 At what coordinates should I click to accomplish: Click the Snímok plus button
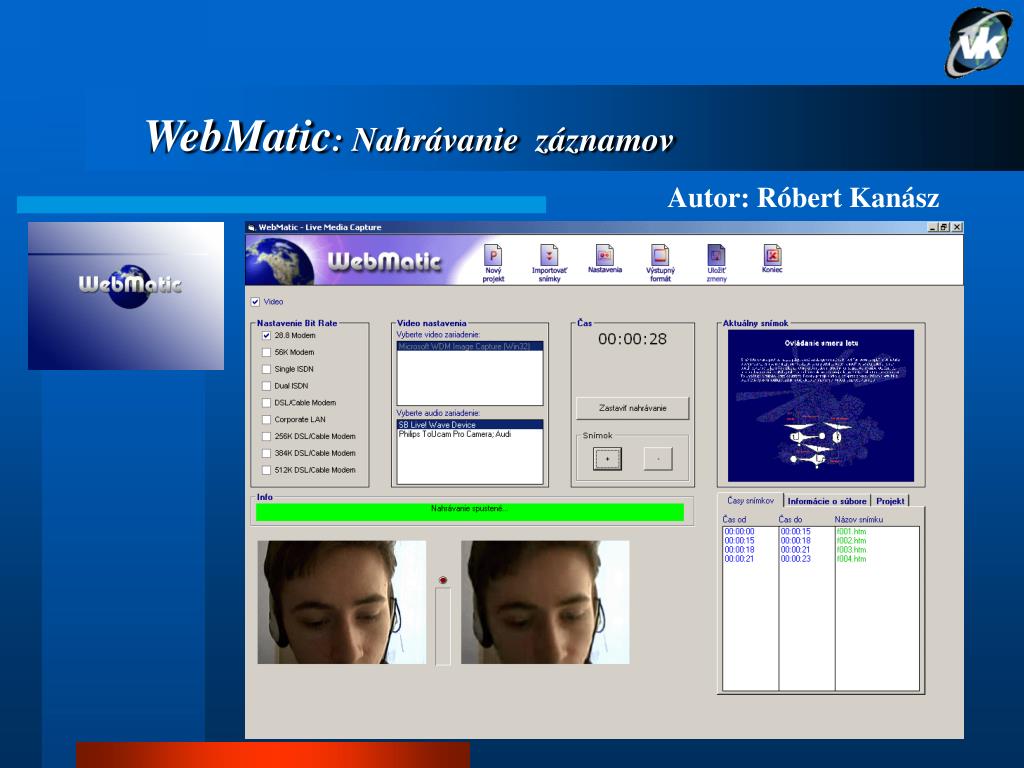click(x=607, y=458)
